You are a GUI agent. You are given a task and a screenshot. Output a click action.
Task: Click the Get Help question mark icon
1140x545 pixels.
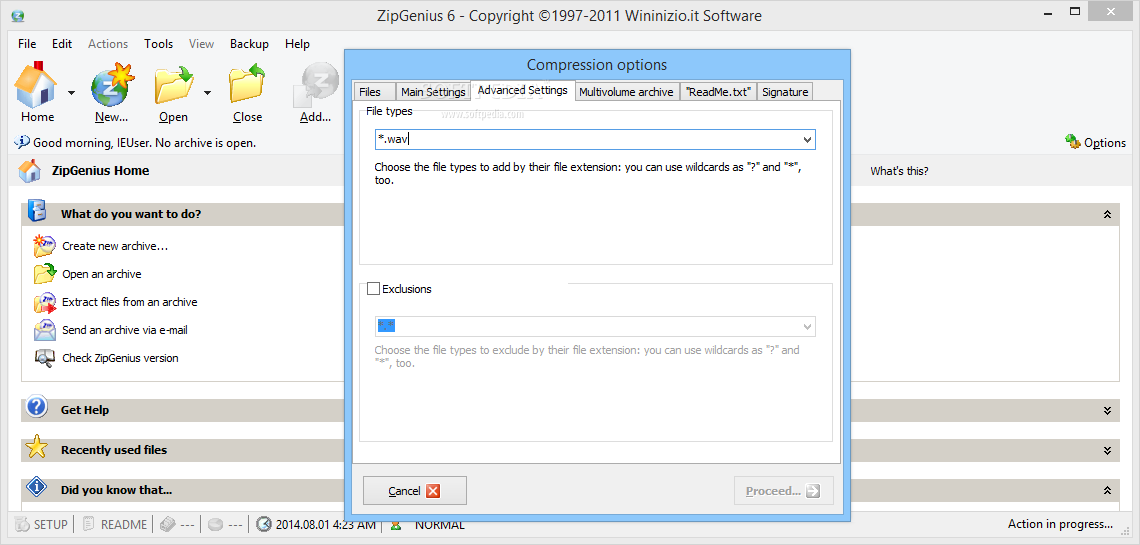coord(36,406)
